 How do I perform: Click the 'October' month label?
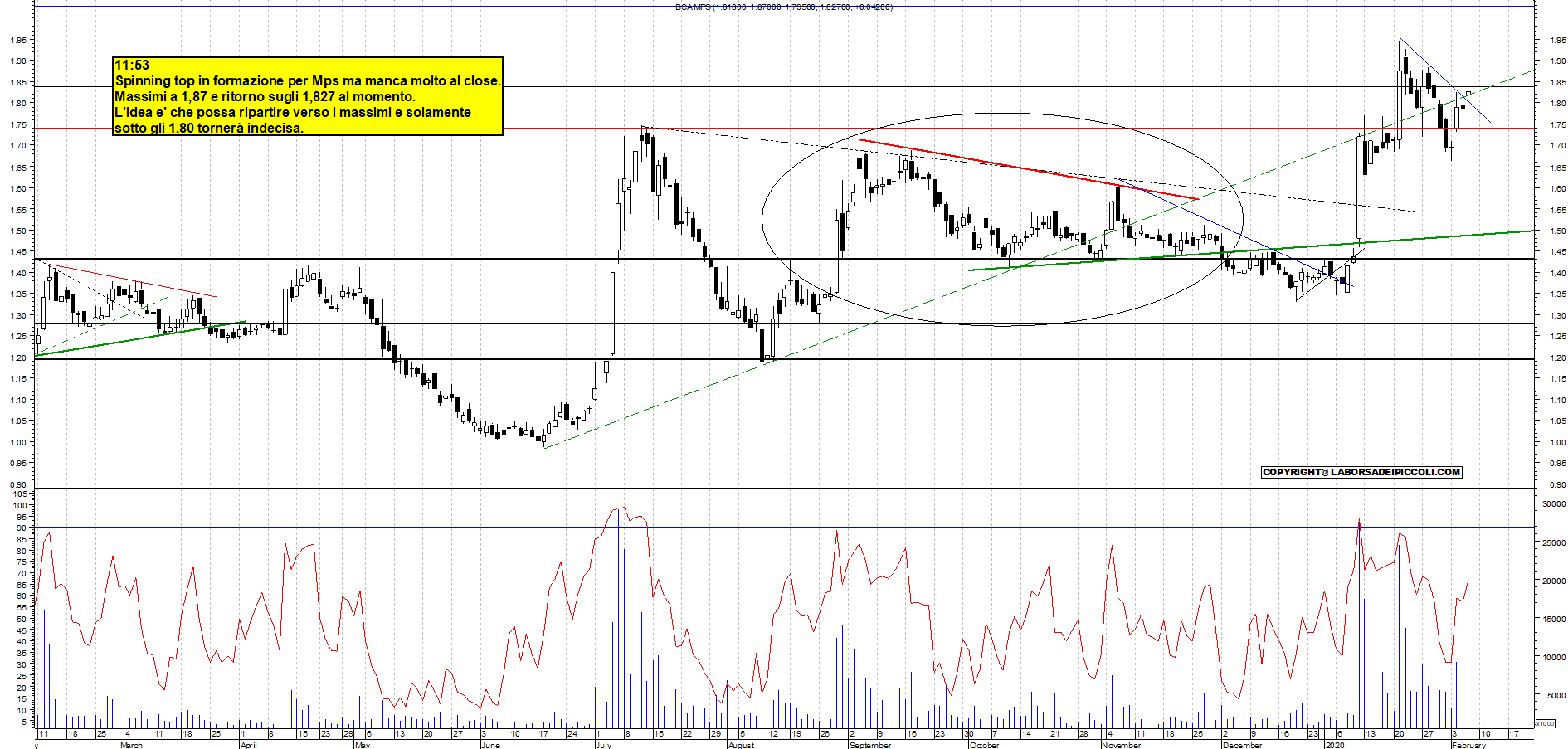click(984, 745)
